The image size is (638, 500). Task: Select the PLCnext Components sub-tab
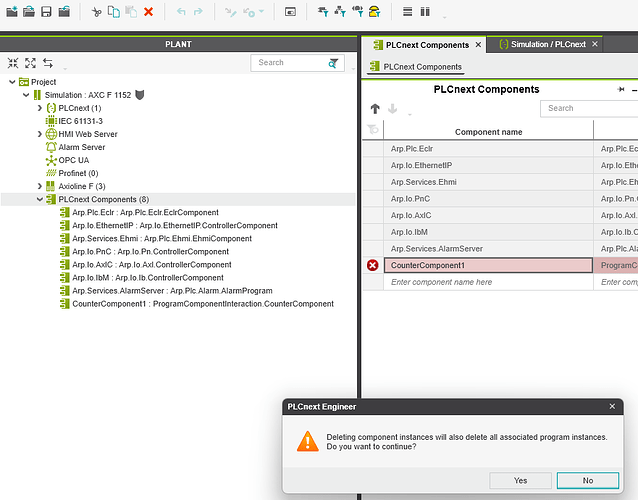tap(415, 67)
